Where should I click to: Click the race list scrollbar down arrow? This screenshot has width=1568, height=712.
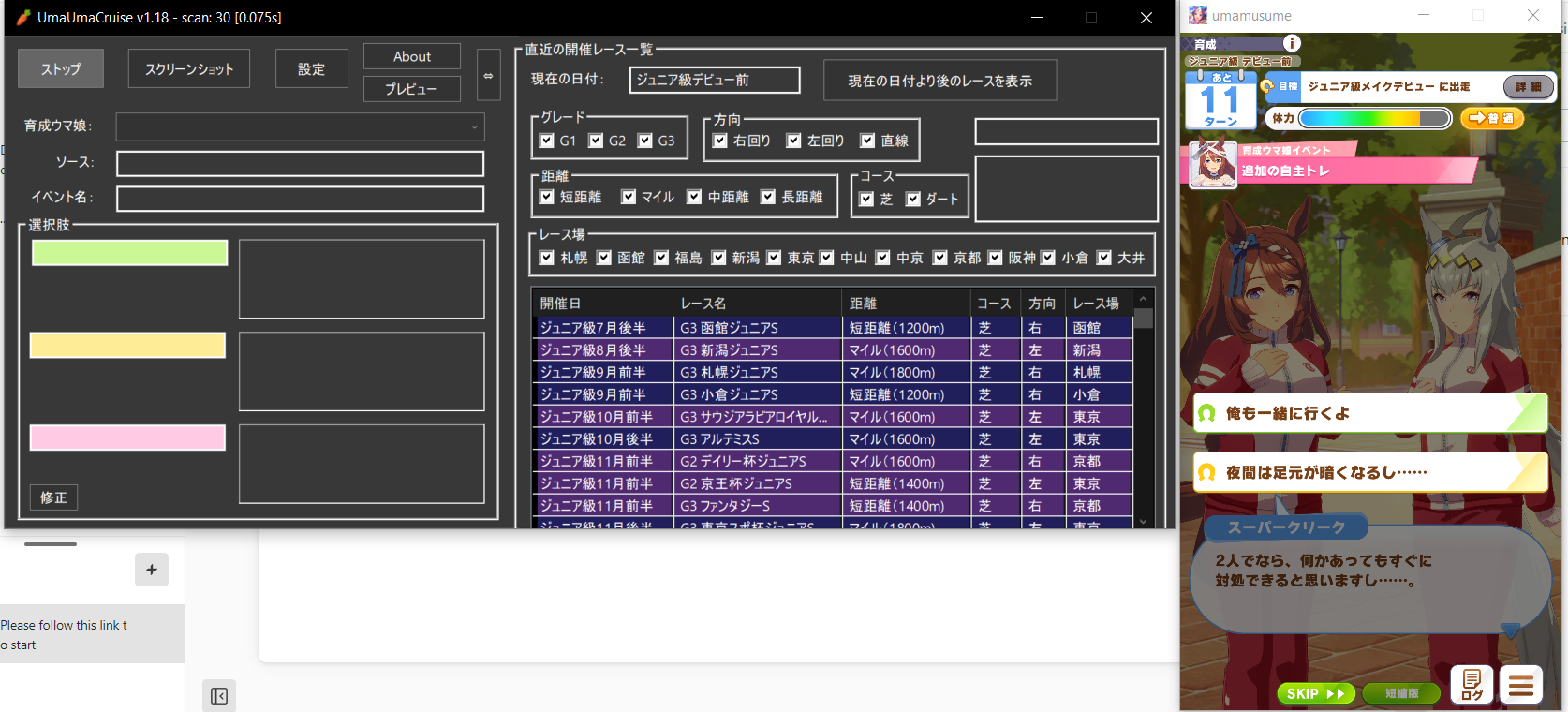coord(1143,521)
